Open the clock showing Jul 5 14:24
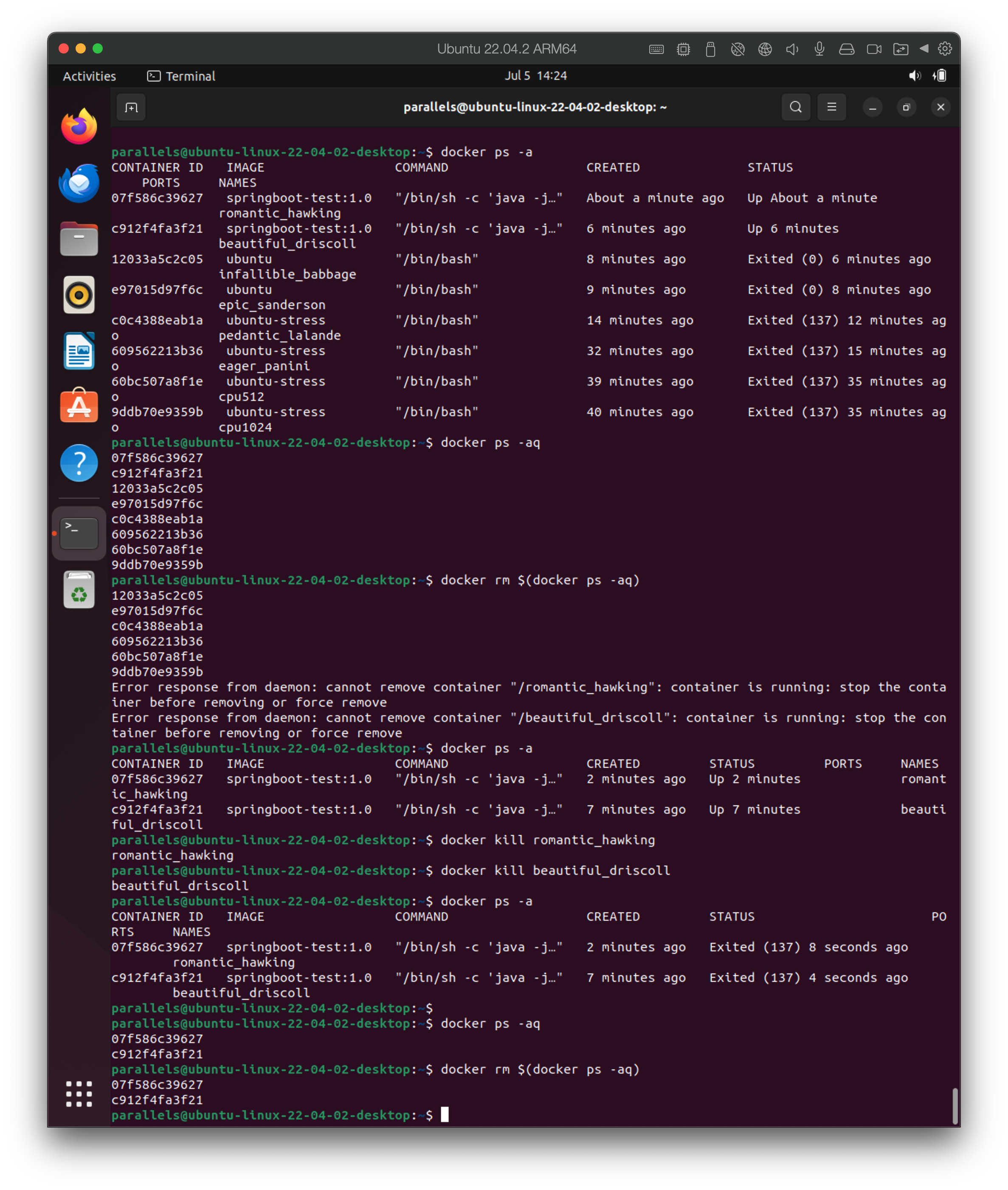Screen dimensions: 1008x1190 click(x=535, y=76)
